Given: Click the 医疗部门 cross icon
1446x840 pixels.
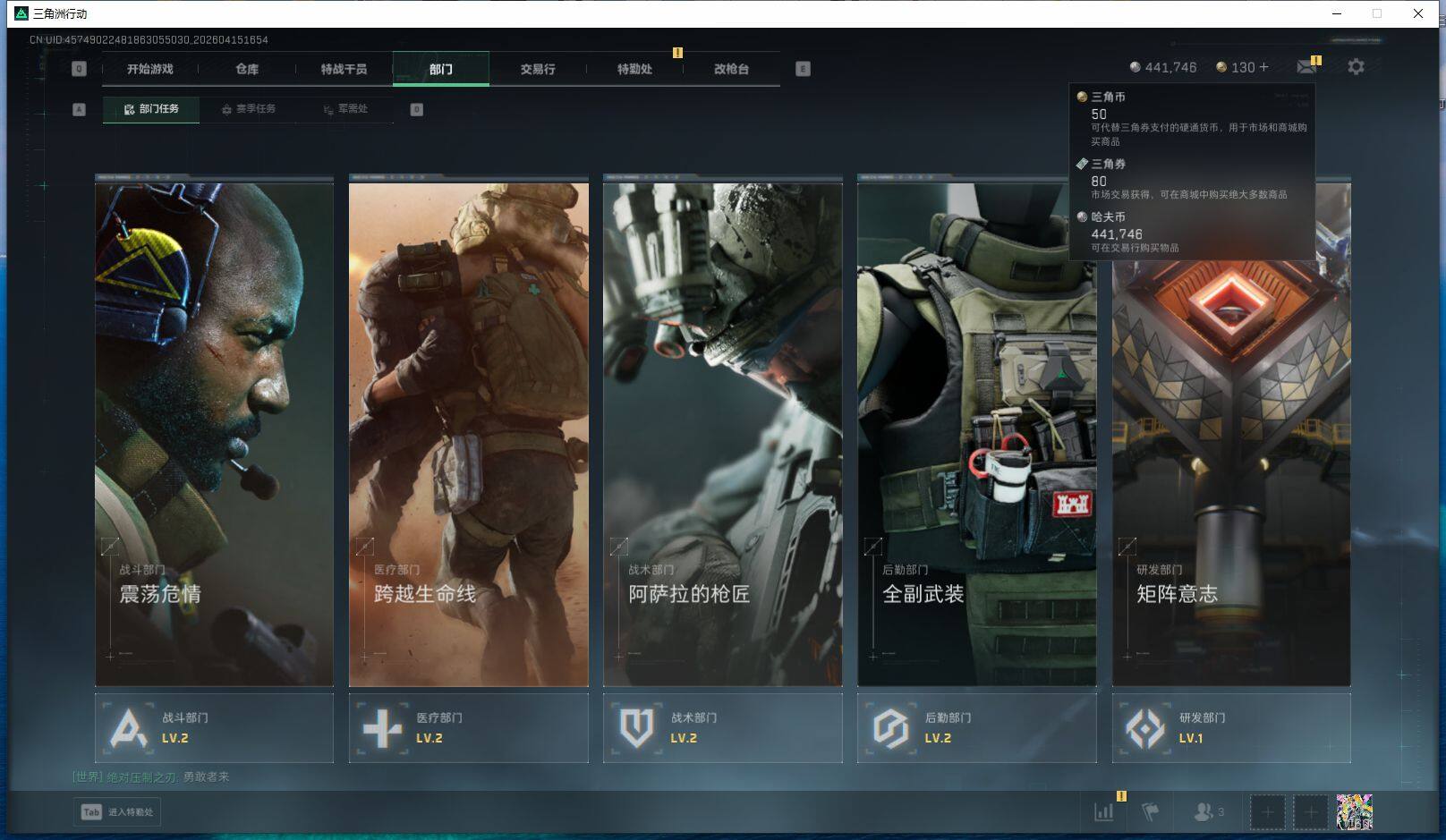Looking at the screenshot, I should coord(382,728).
